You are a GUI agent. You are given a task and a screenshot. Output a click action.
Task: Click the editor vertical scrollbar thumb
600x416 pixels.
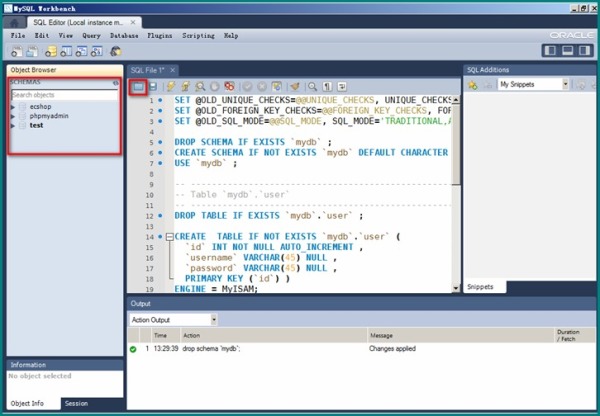click(x=456, y=145)
